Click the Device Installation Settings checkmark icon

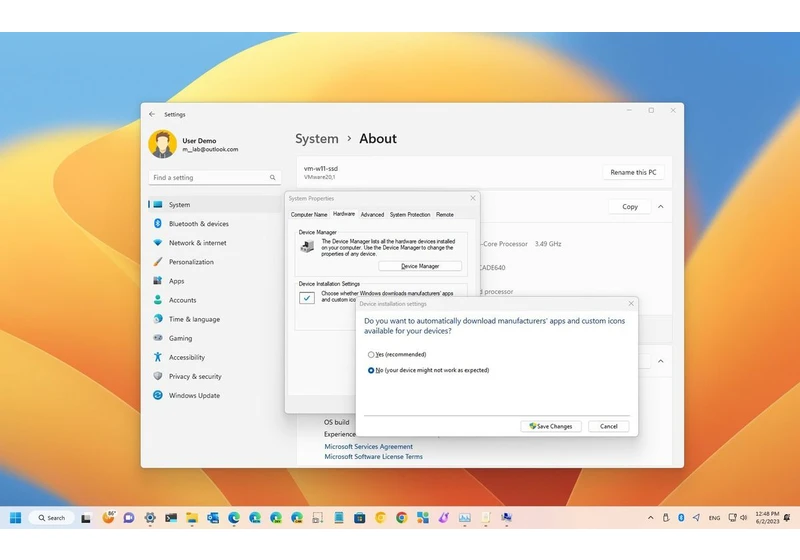307,298
